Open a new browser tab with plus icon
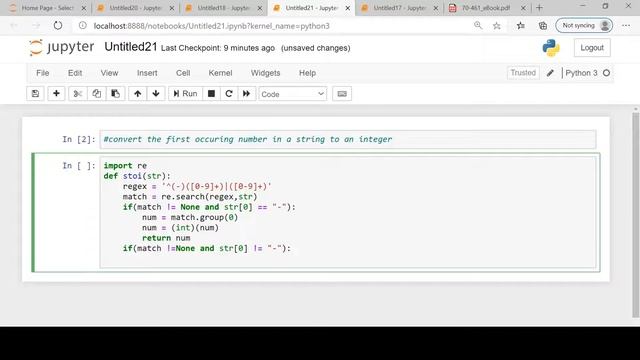Image resolution: width=640 pixels, height=360 pixels. (539, 7)
